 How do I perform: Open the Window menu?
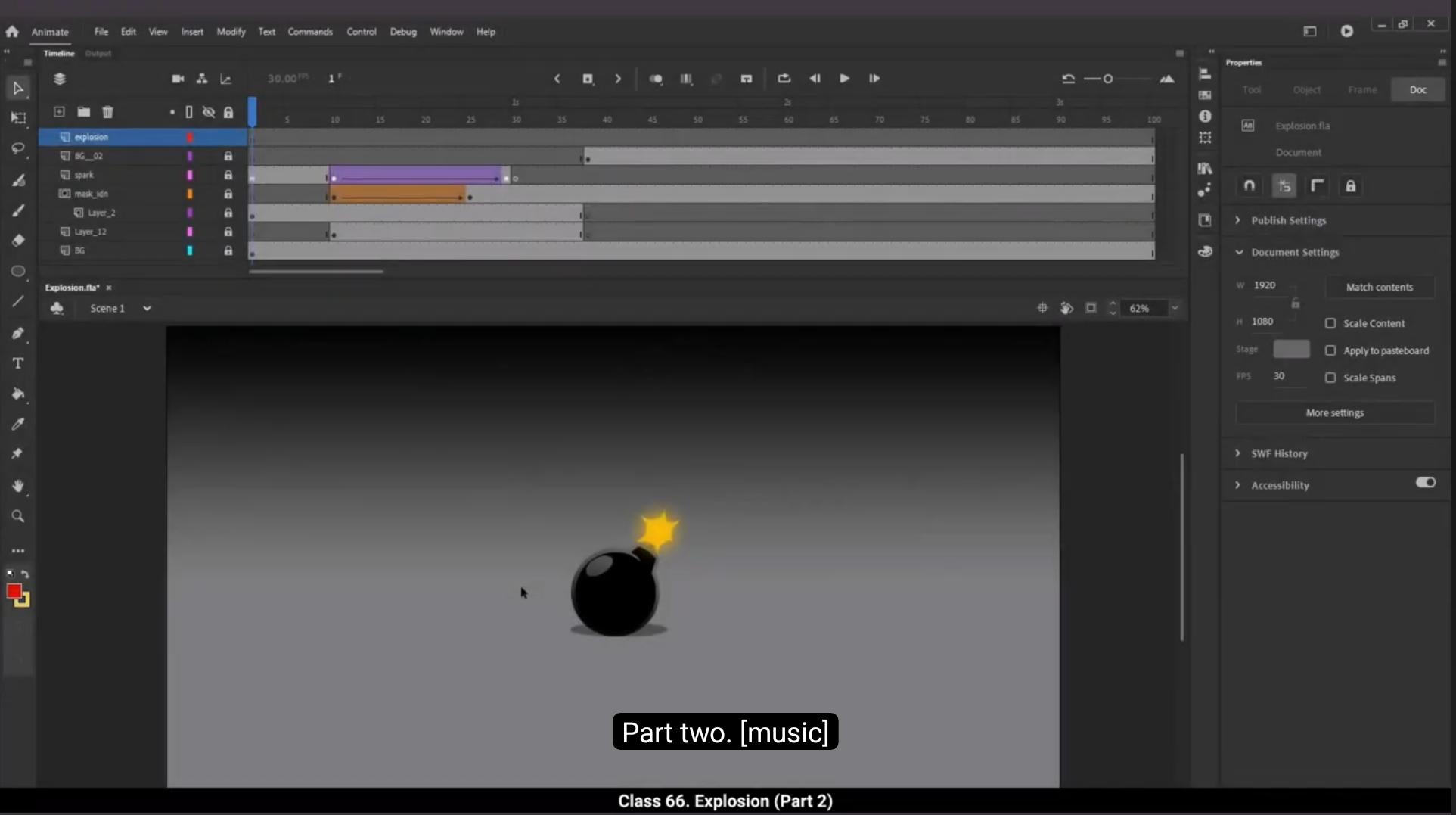446,32
